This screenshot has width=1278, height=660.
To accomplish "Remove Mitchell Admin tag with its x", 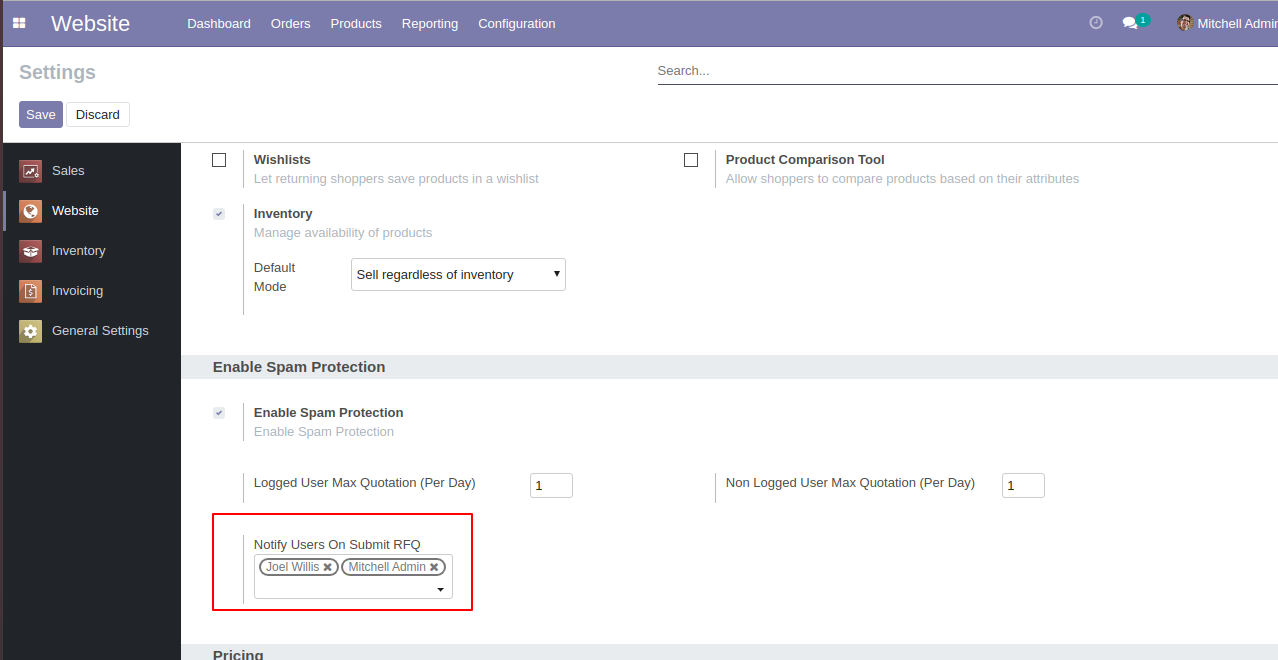I will 434,567.
